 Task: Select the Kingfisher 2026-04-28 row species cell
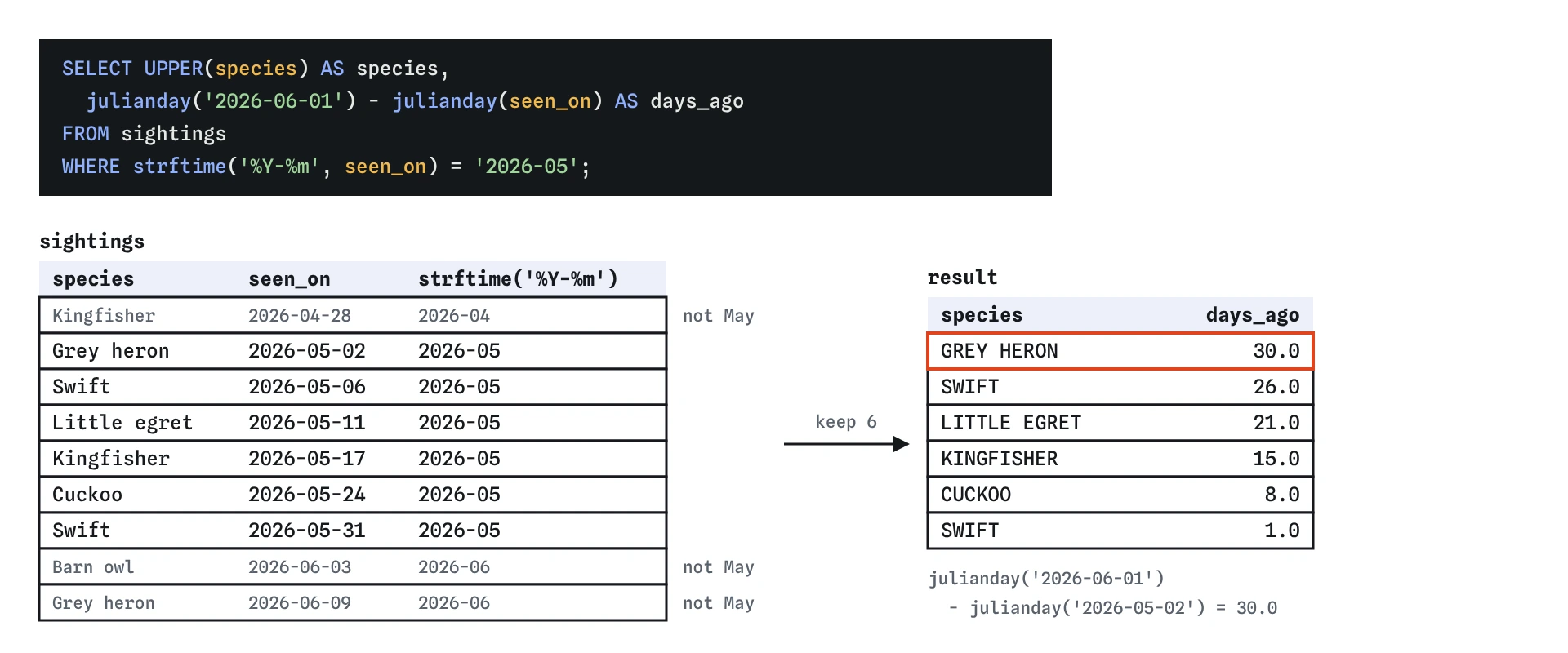click(104, 316)
